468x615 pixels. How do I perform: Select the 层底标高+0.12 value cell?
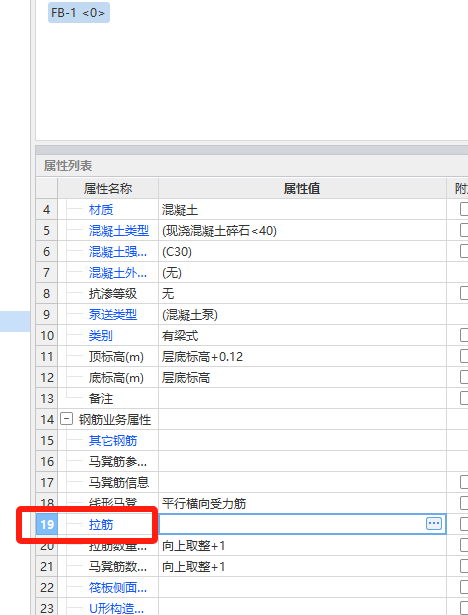coord(302,357)
